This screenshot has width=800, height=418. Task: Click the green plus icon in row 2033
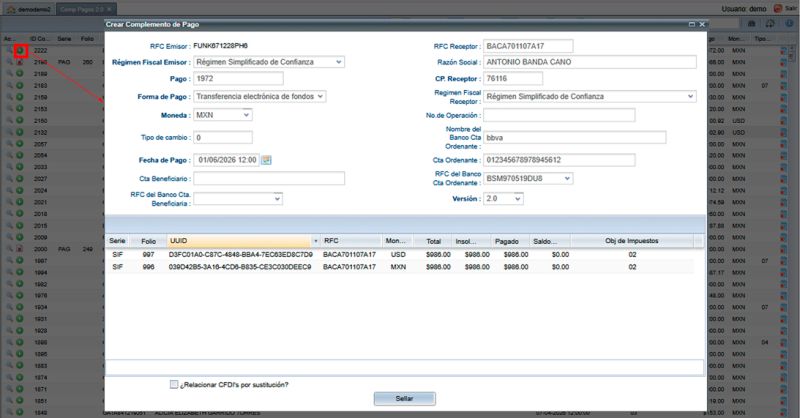tap(20, 167)
